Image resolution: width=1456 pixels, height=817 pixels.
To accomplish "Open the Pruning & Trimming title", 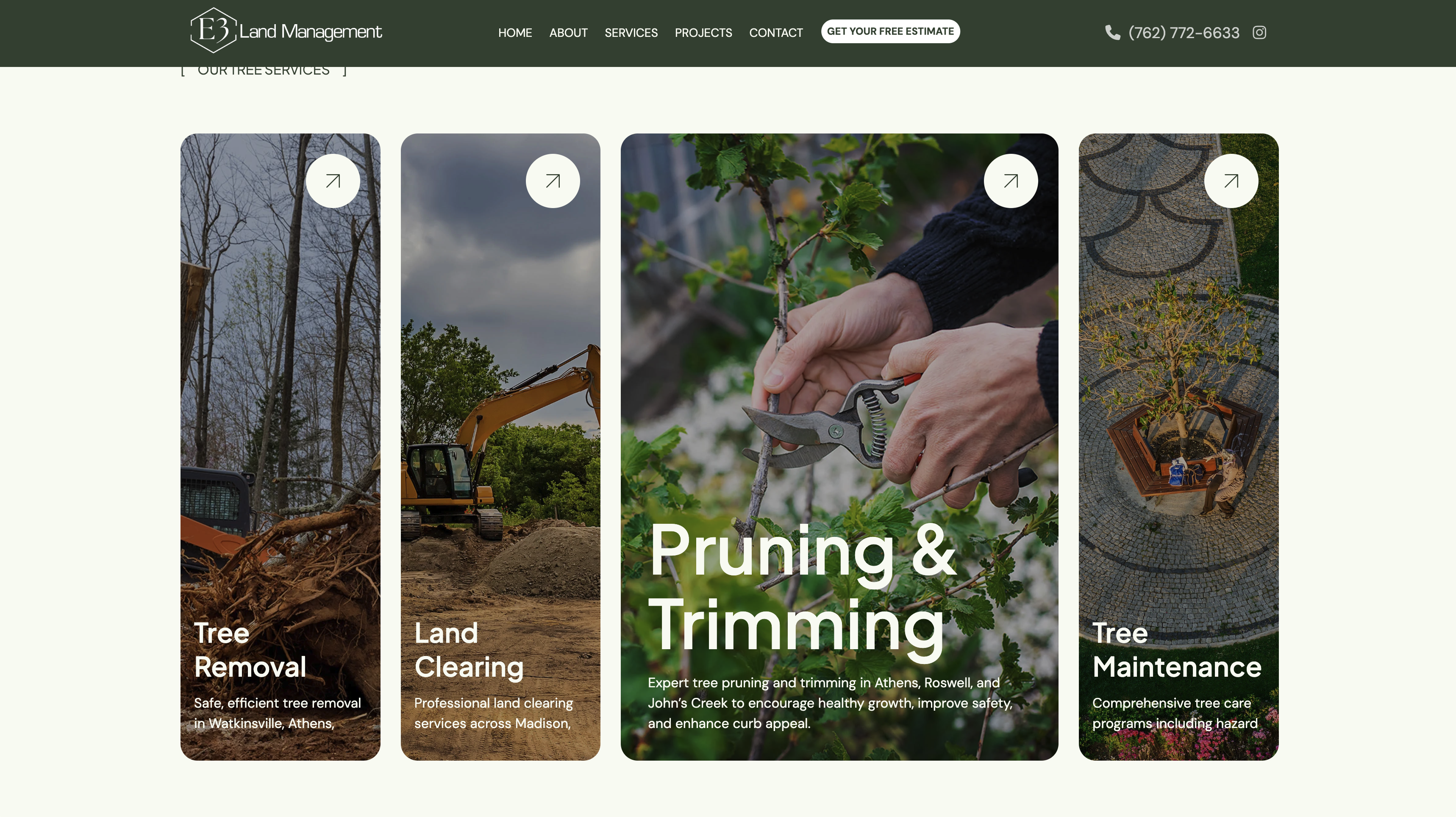I will [x=803, y=588].
